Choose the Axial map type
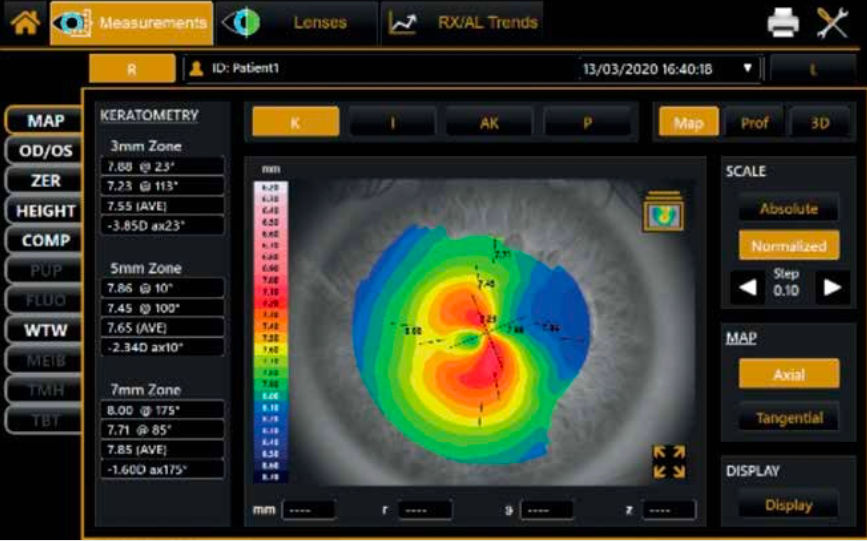The width and height of the screenshot is (867, 541). 789,373
